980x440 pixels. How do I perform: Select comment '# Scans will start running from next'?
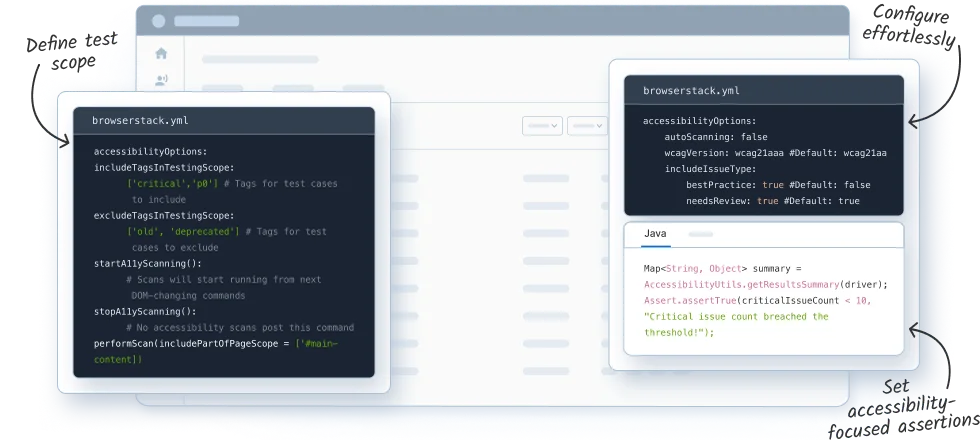click(x=224, y=280)
